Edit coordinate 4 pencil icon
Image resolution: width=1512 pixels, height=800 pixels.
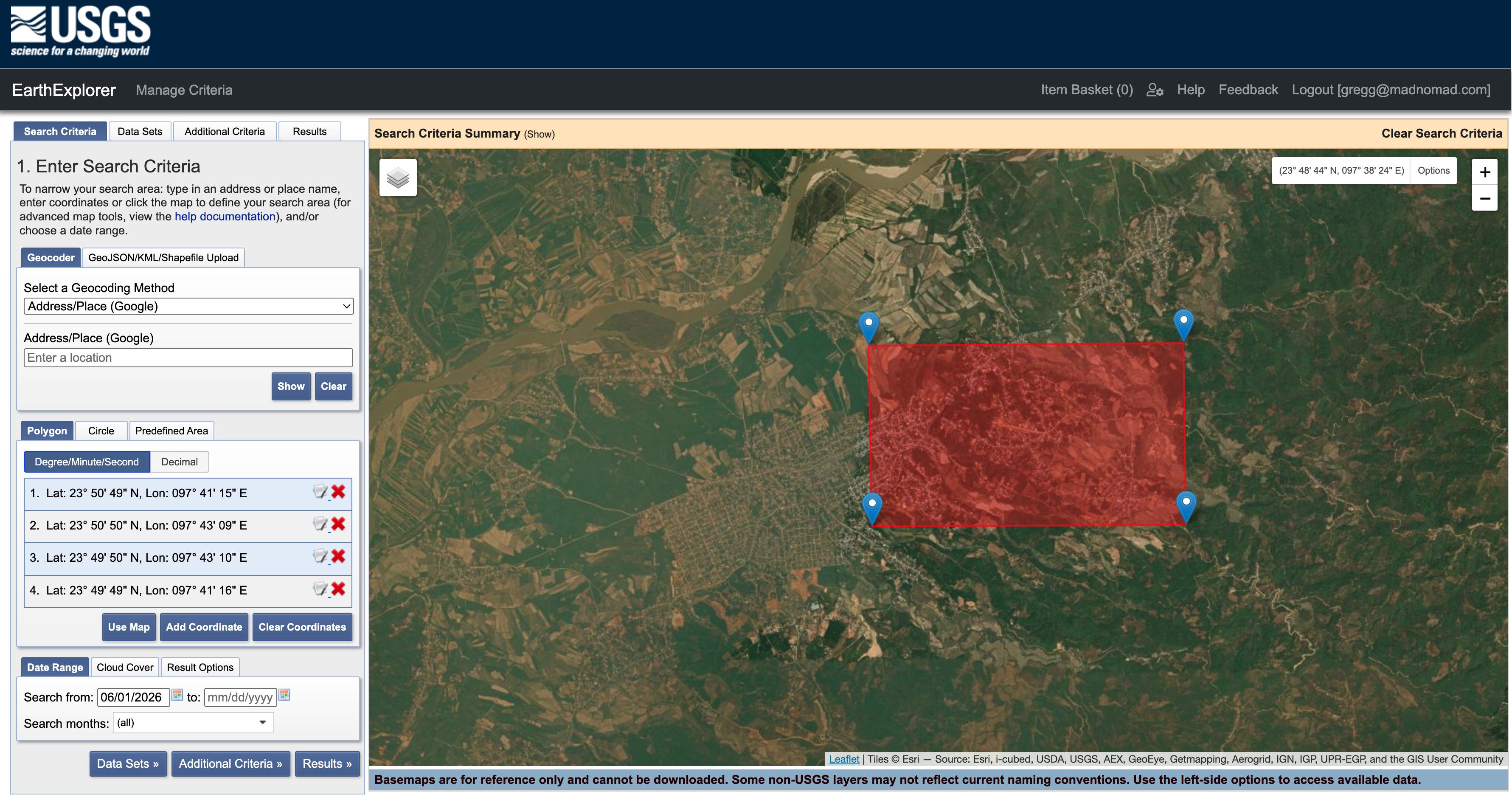(x=320, y=589)
